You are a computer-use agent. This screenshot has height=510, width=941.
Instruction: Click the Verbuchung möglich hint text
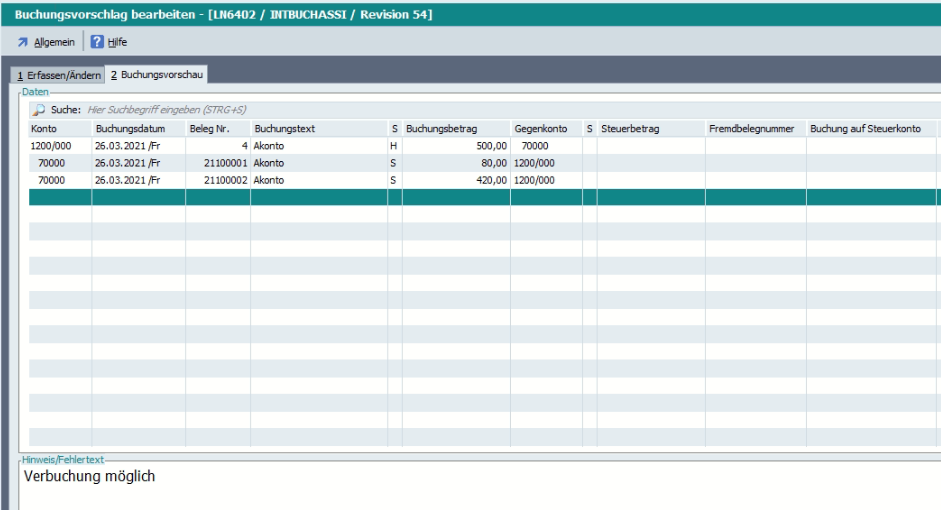pos(89,476)
